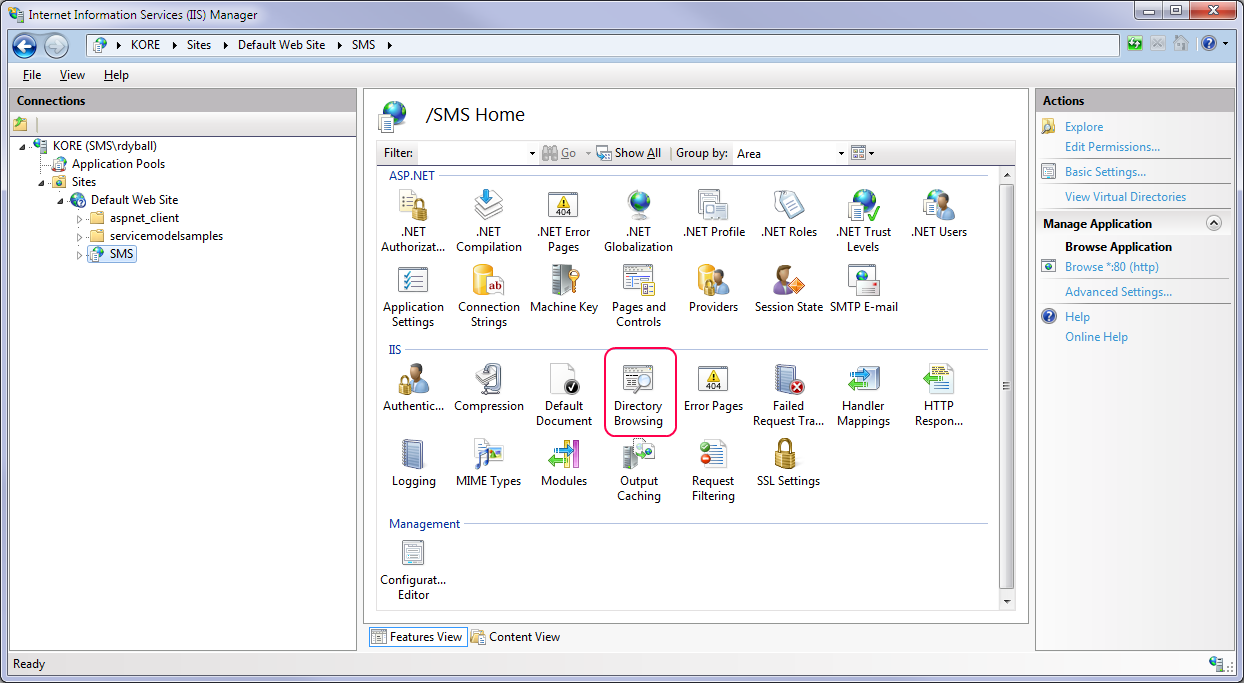Expand the aspnet_client folder node
1244x683 pixels.
coord(80,219)
